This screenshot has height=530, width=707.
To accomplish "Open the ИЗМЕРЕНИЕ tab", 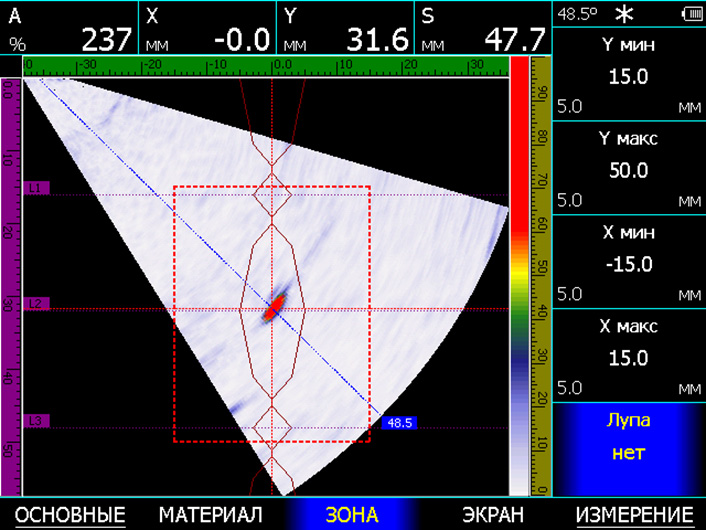I will (x=634, y=514).
